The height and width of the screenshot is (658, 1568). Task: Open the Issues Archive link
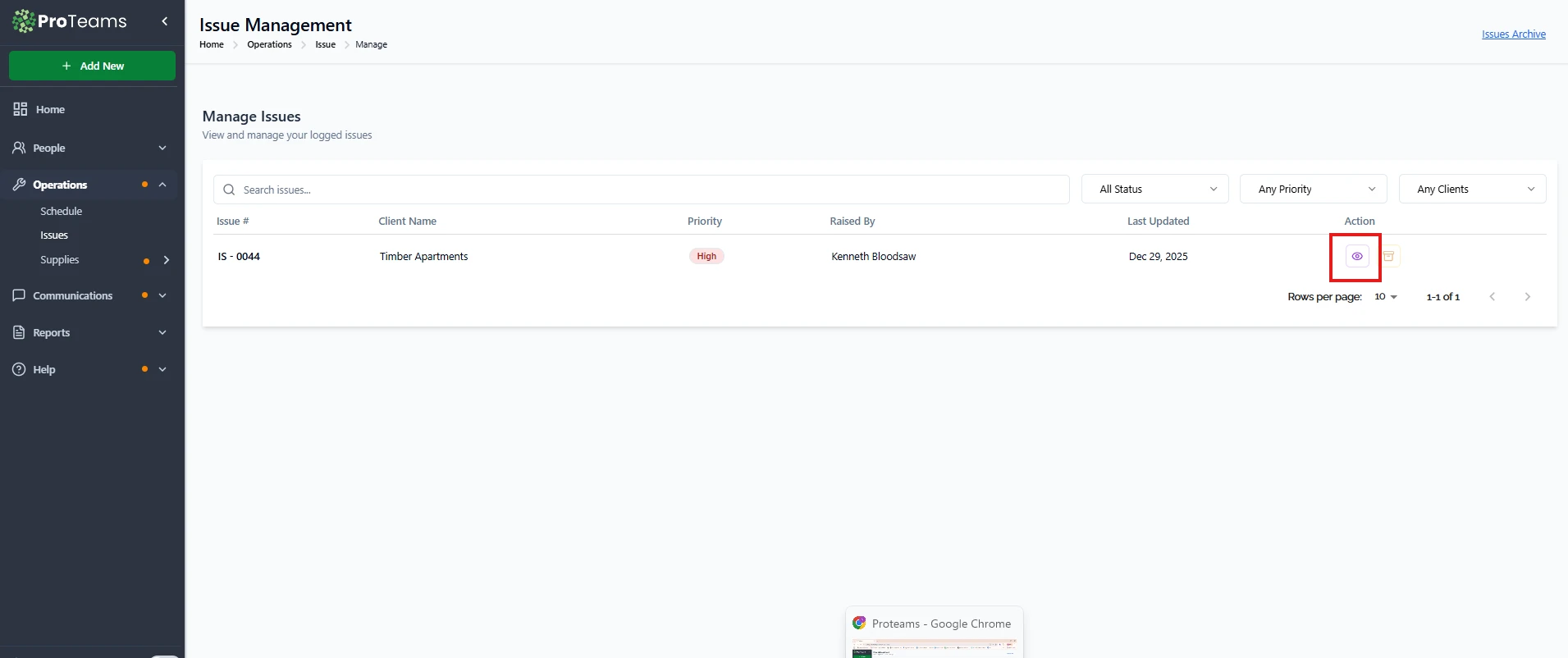tap(1513, 34)
